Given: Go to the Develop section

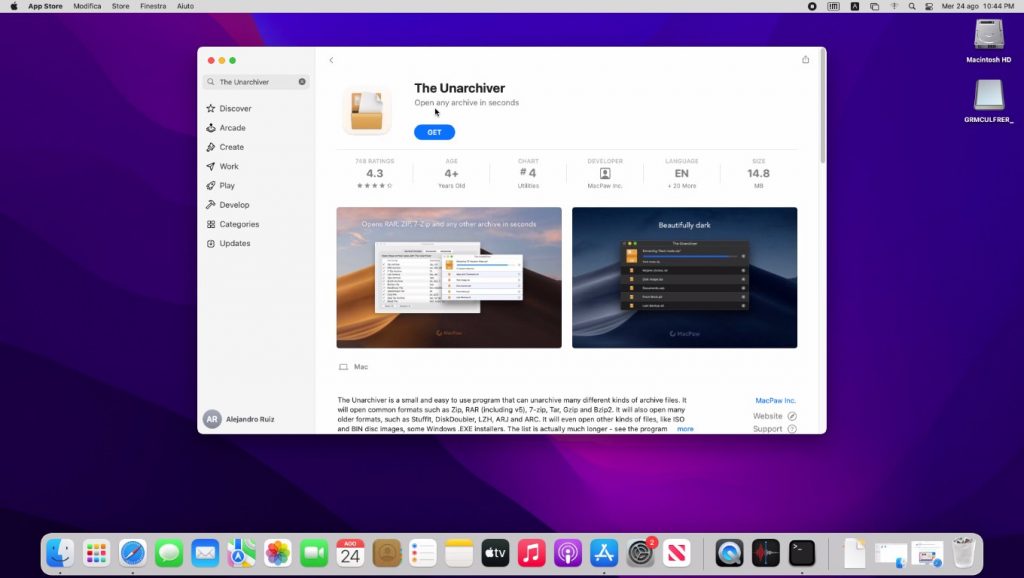Looking at the screenshot, I should pyautogui.click(x=234, y=205).
